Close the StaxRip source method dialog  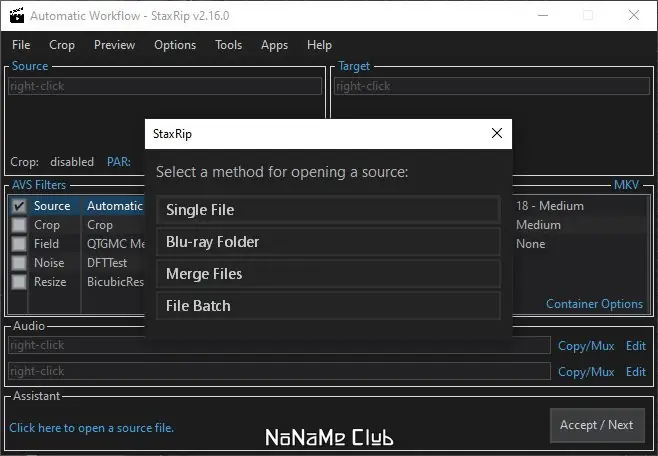(x=497, y=133)
